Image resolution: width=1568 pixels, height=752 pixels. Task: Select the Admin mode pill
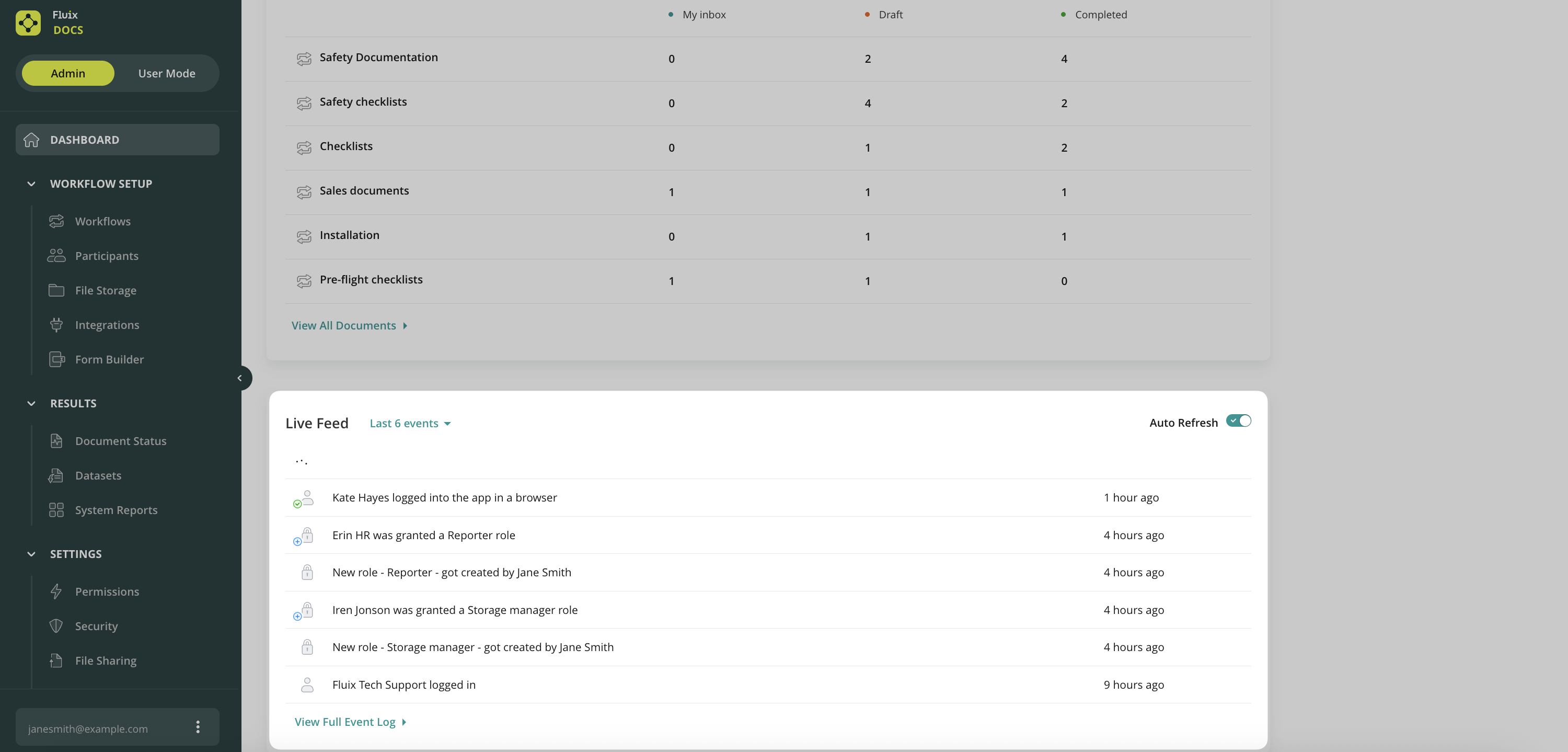pyautogui.click(x=68, y=73)
